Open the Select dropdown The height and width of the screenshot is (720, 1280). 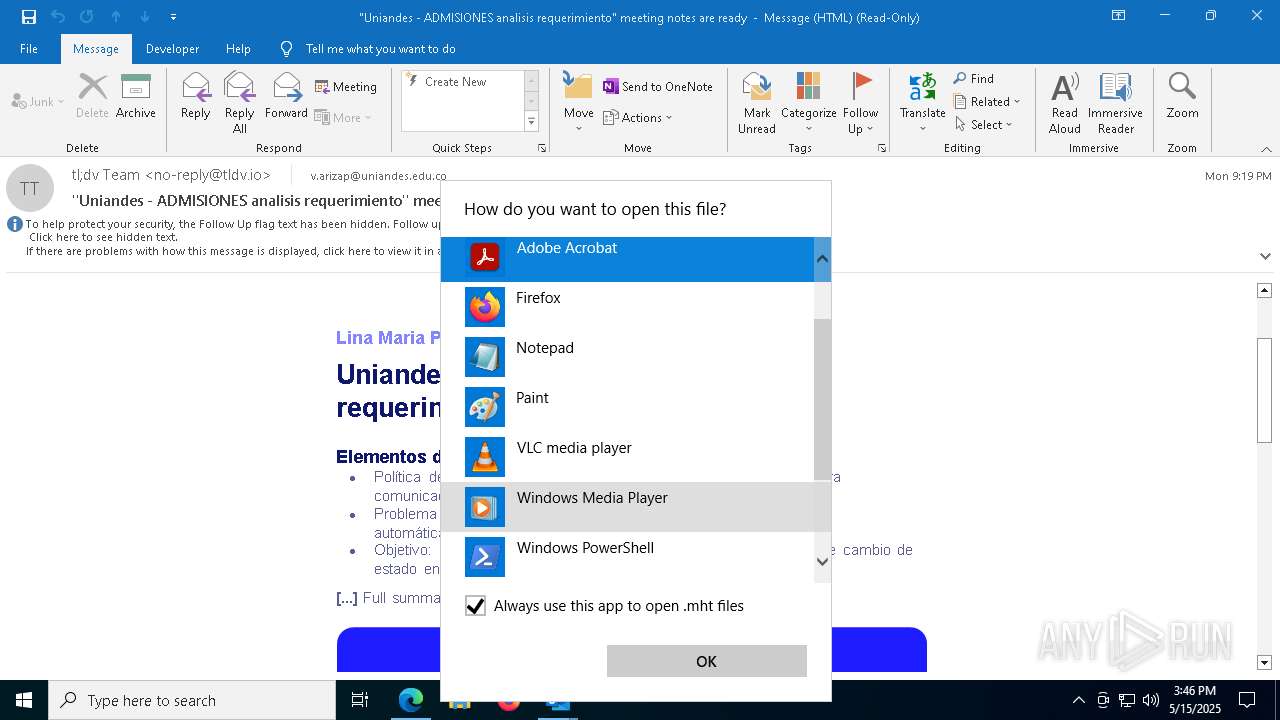(x=984, y=124)
